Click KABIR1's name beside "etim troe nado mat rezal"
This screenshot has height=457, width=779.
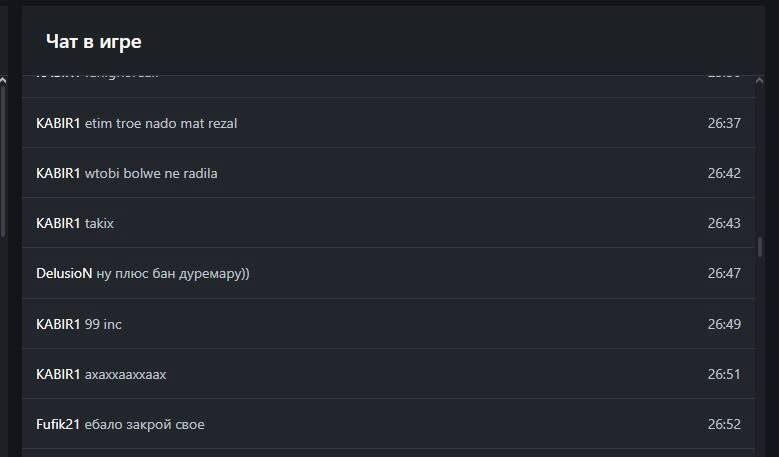[x=58, y=123]
